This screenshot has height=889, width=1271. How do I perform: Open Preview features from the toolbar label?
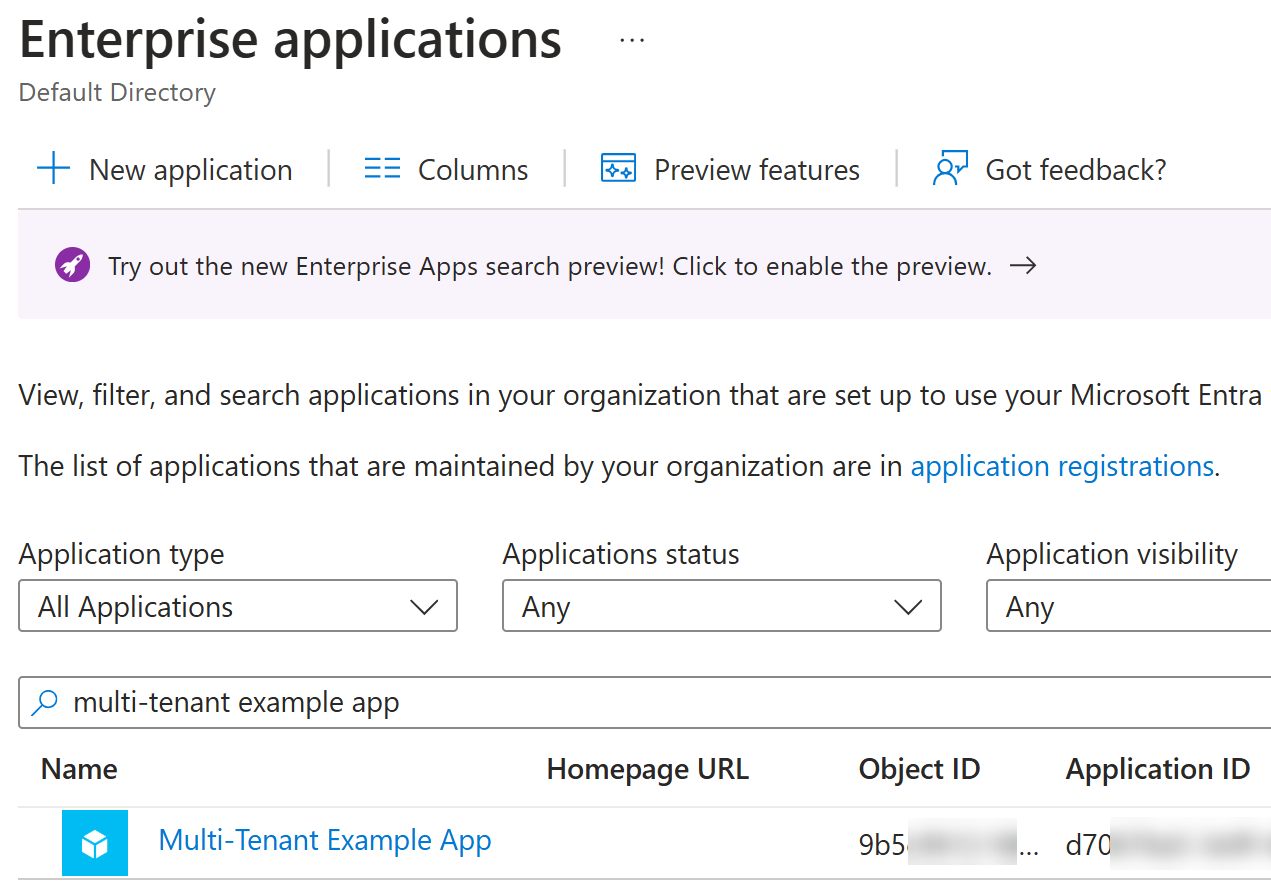pos(757,170)
